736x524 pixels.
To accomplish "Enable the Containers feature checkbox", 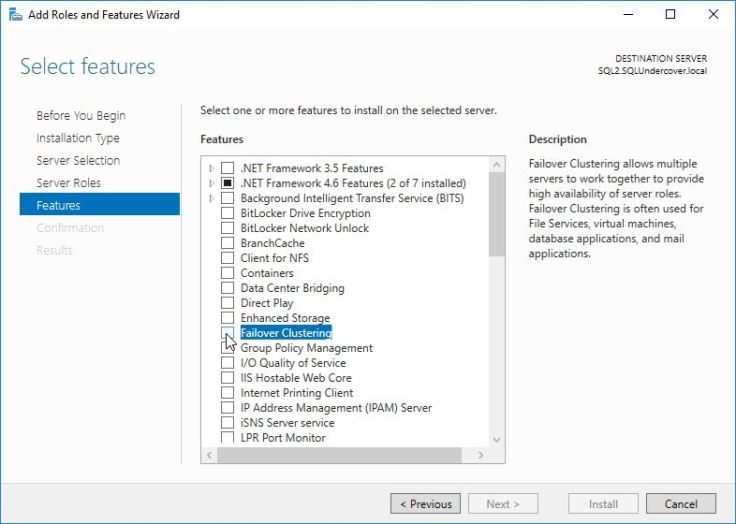I will tap(227, 273).
